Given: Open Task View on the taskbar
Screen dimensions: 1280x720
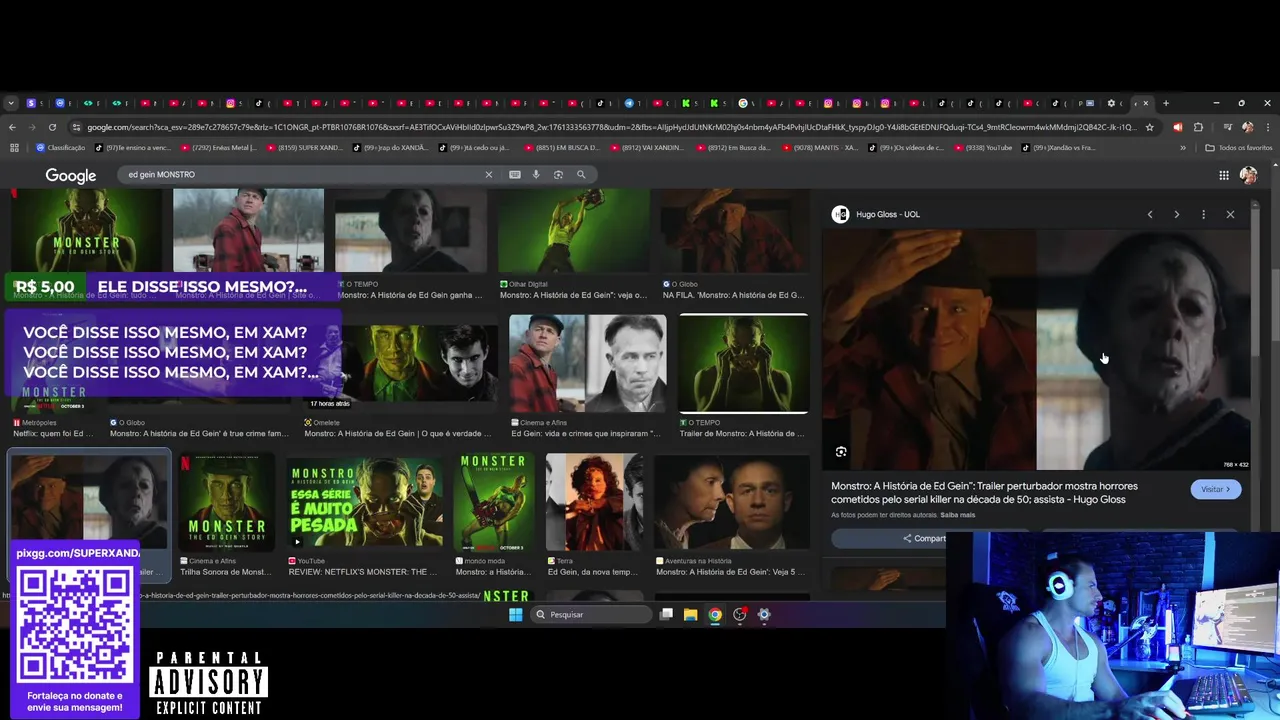Looking at the screenshot, I should tap(666, 614).
